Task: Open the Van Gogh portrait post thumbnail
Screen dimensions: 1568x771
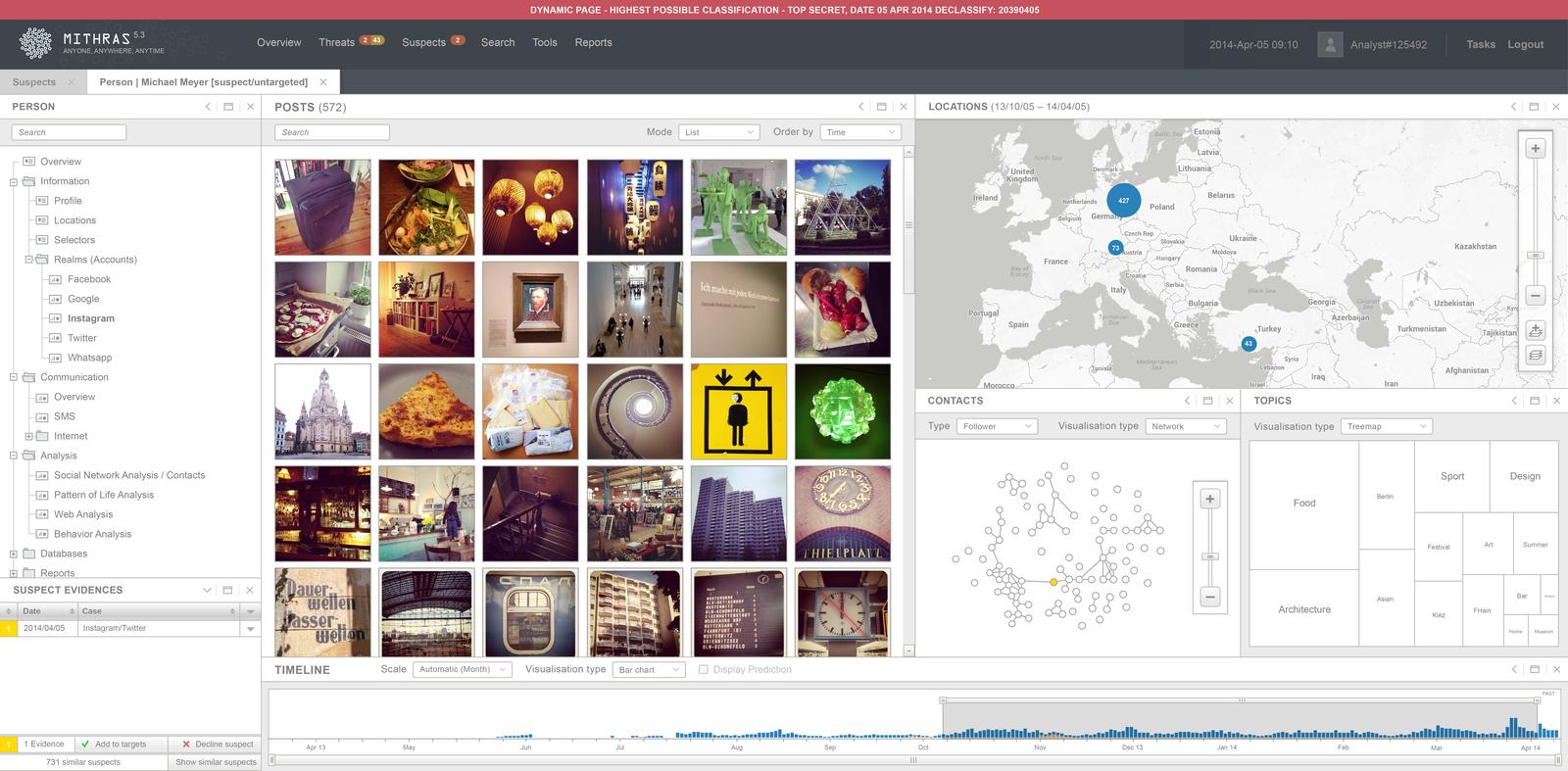Action: point(530,310)
